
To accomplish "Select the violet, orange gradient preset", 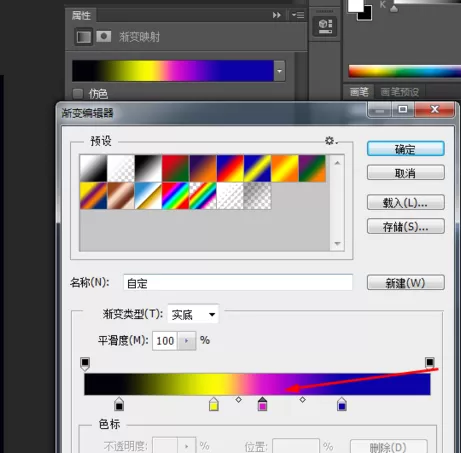I will (x=203, y=168).
